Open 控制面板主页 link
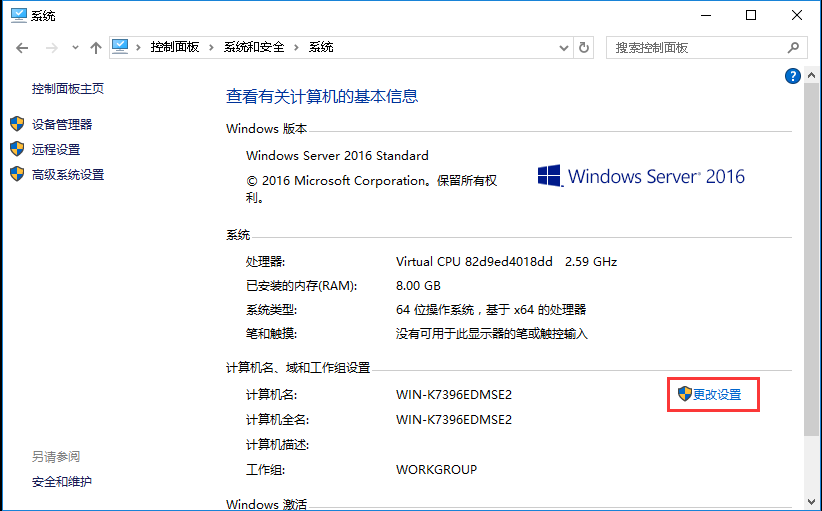Screen dimensions: 822x511 click(x=68, y=89)
